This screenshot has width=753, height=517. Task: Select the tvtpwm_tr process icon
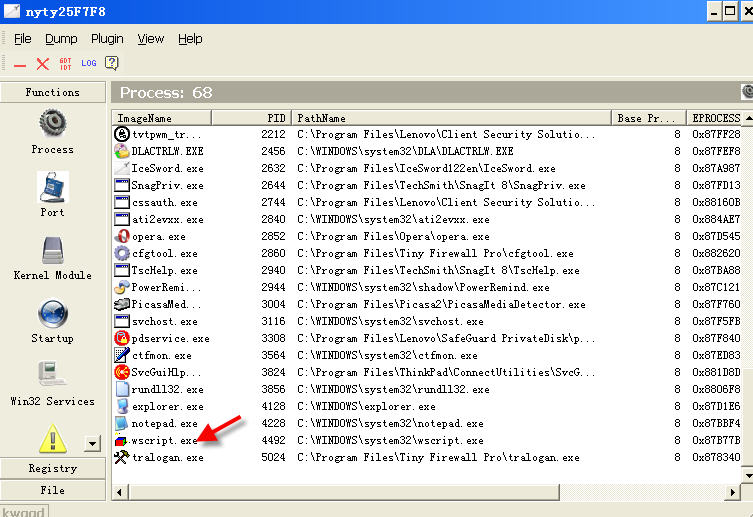122,134
